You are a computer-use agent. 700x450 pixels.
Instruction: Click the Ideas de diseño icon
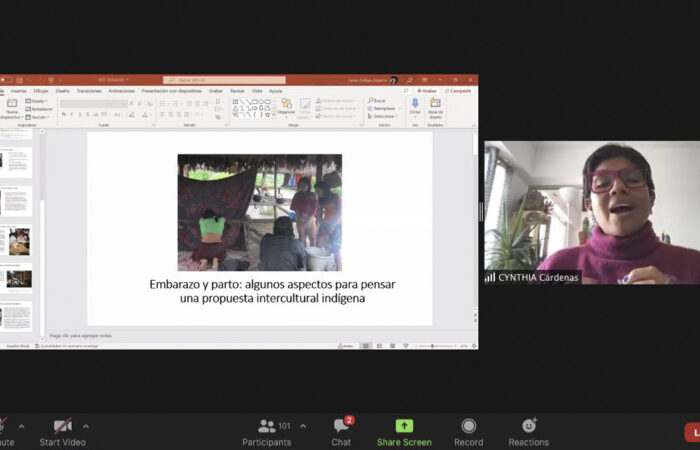(x=435, y=104)
